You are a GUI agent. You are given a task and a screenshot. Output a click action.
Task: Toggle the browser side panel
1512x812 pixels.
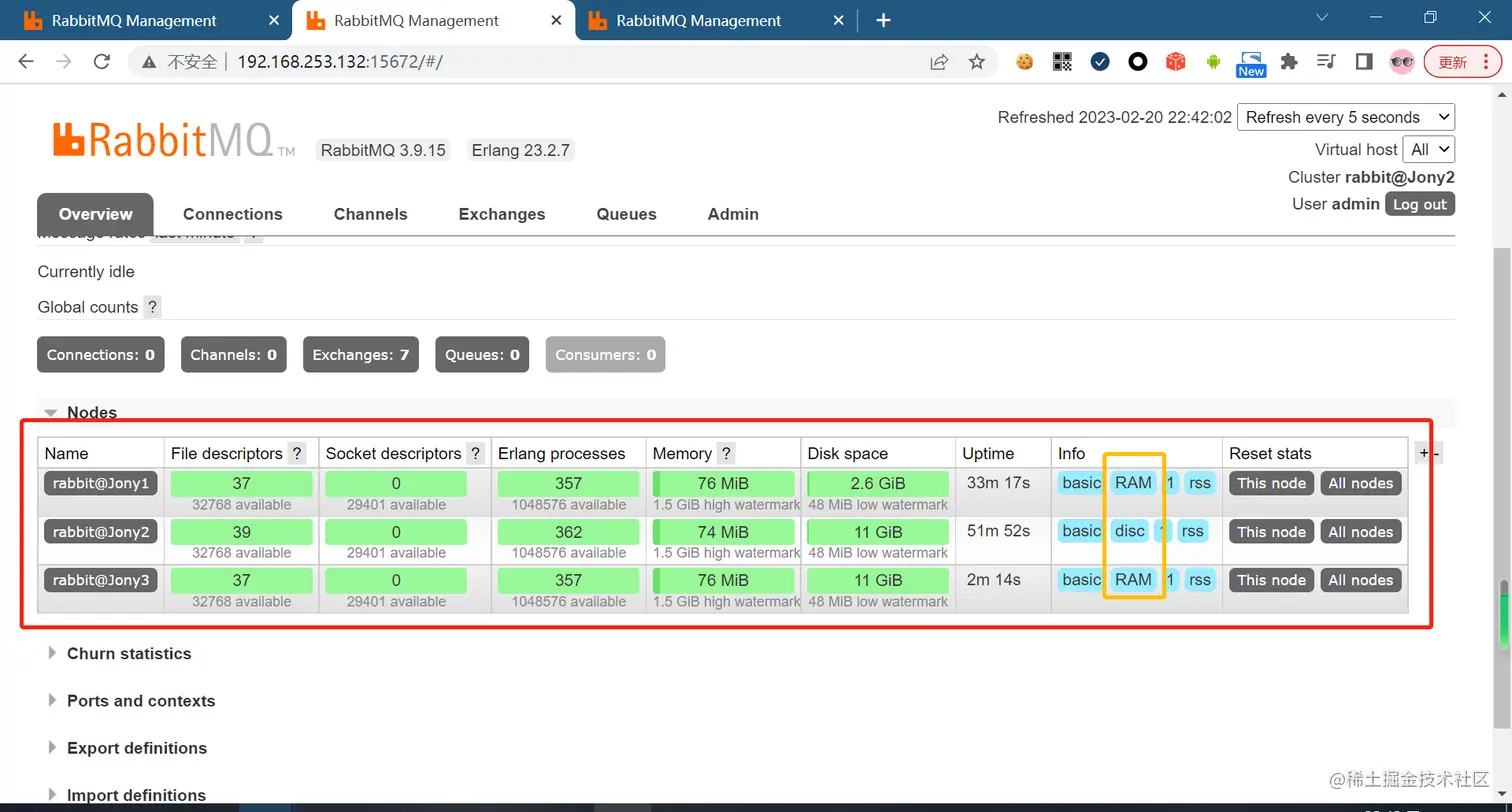tap(1364, 62)
